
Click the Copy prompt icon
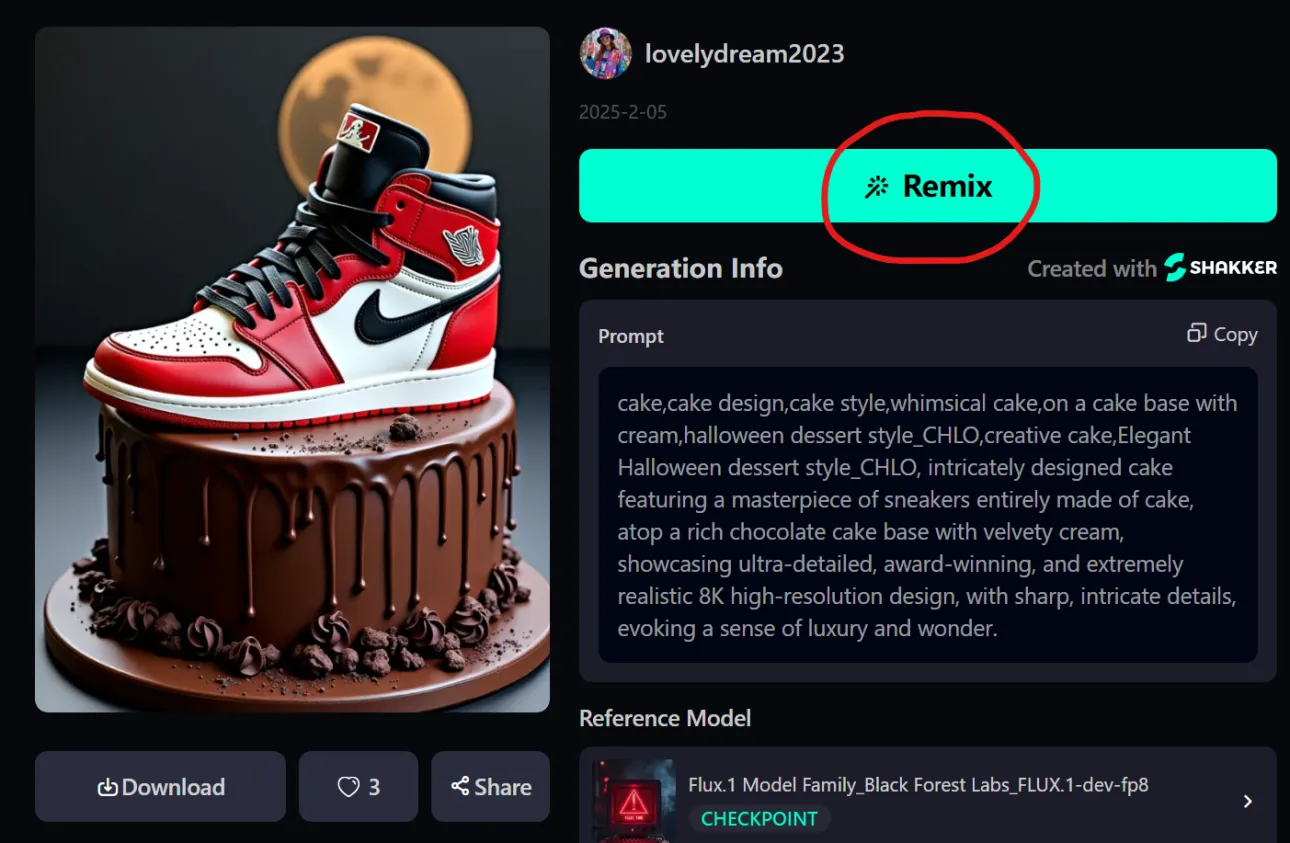[x=1196, y=333]
